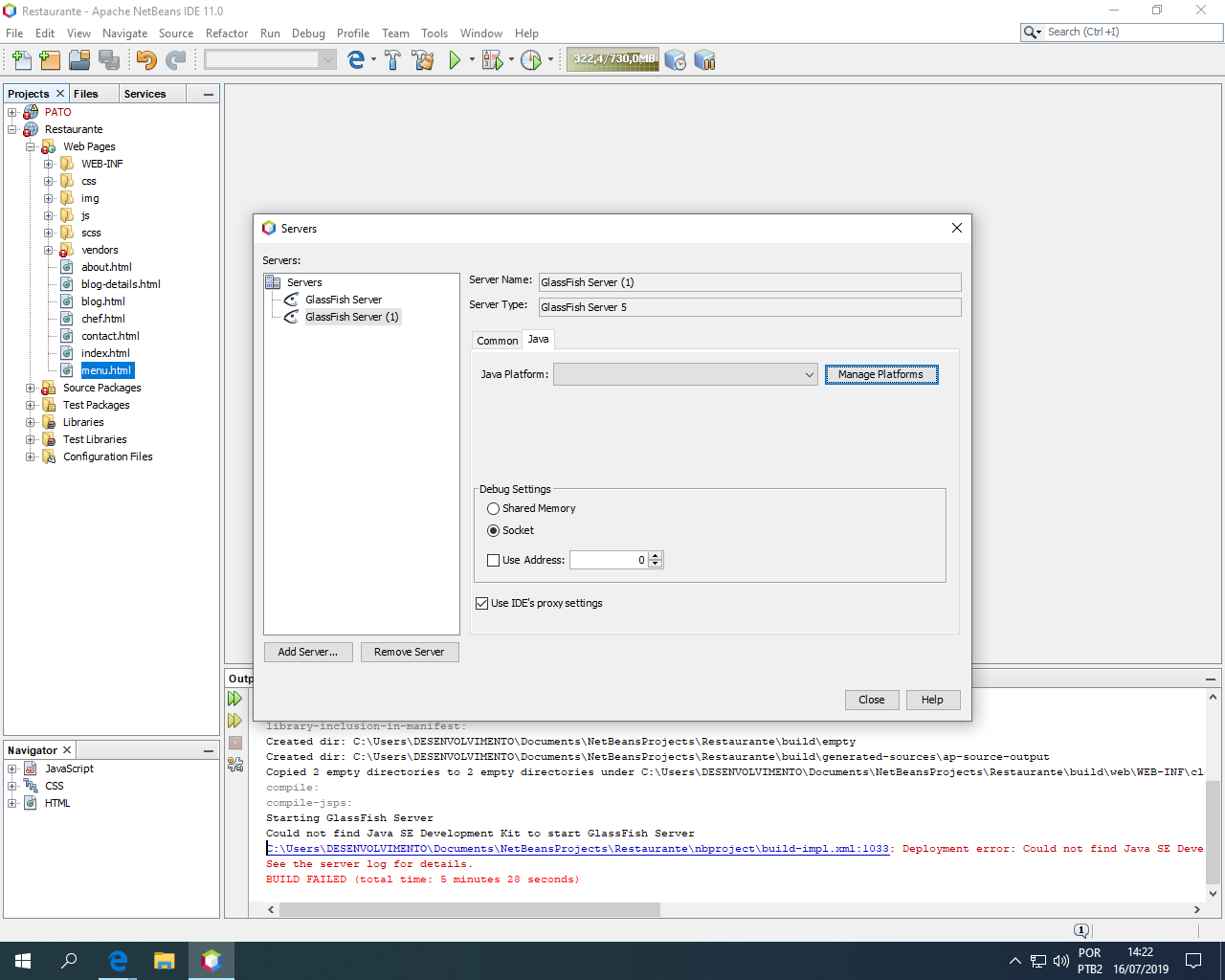Click the volume icon in system tray
1225x980 pixels.
click(1060, 961)
